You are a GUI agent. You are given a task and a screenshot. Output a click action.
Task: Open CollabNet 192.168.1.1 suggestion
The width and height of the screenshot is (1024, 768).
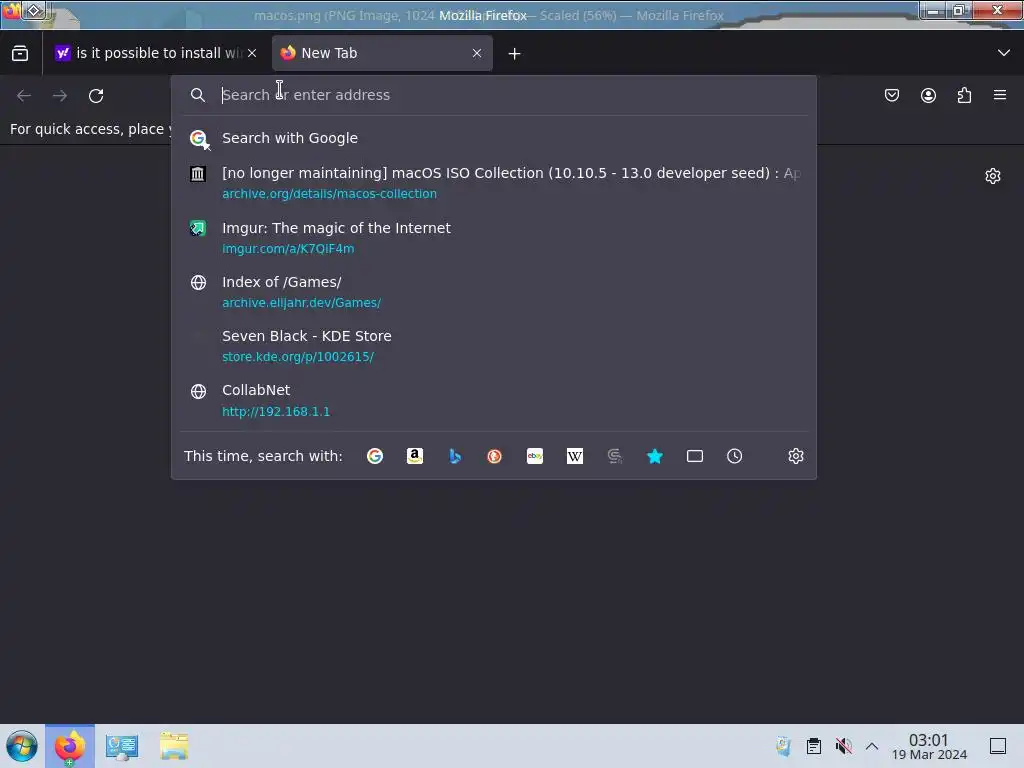[x=494, y=400]
